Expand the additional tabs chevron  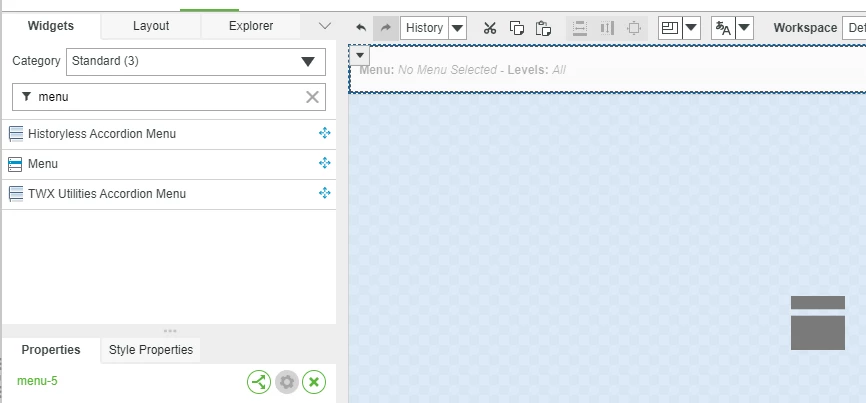pos(325,26)
